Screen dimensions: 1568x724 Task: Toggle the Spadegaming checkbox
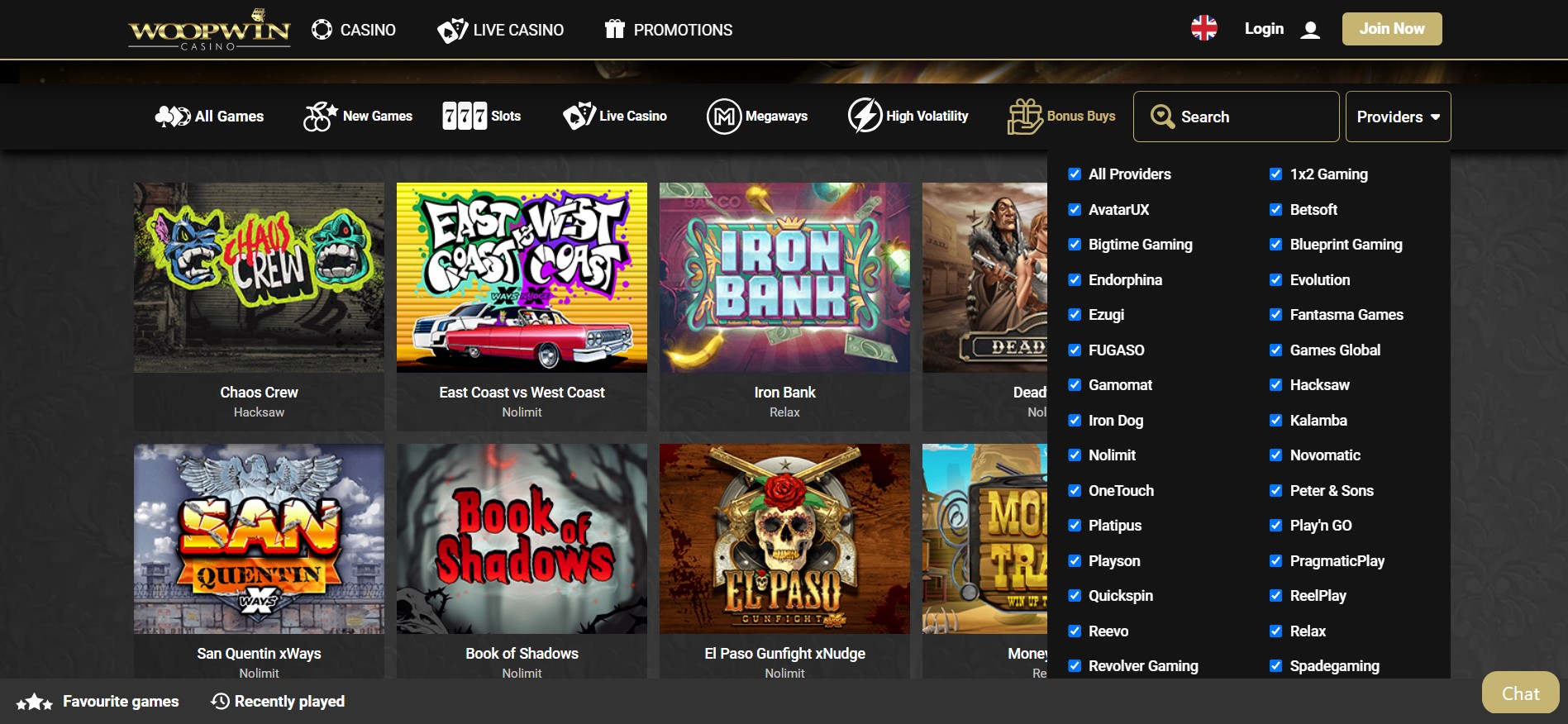pyautogui.click(x=1276, y=666)
